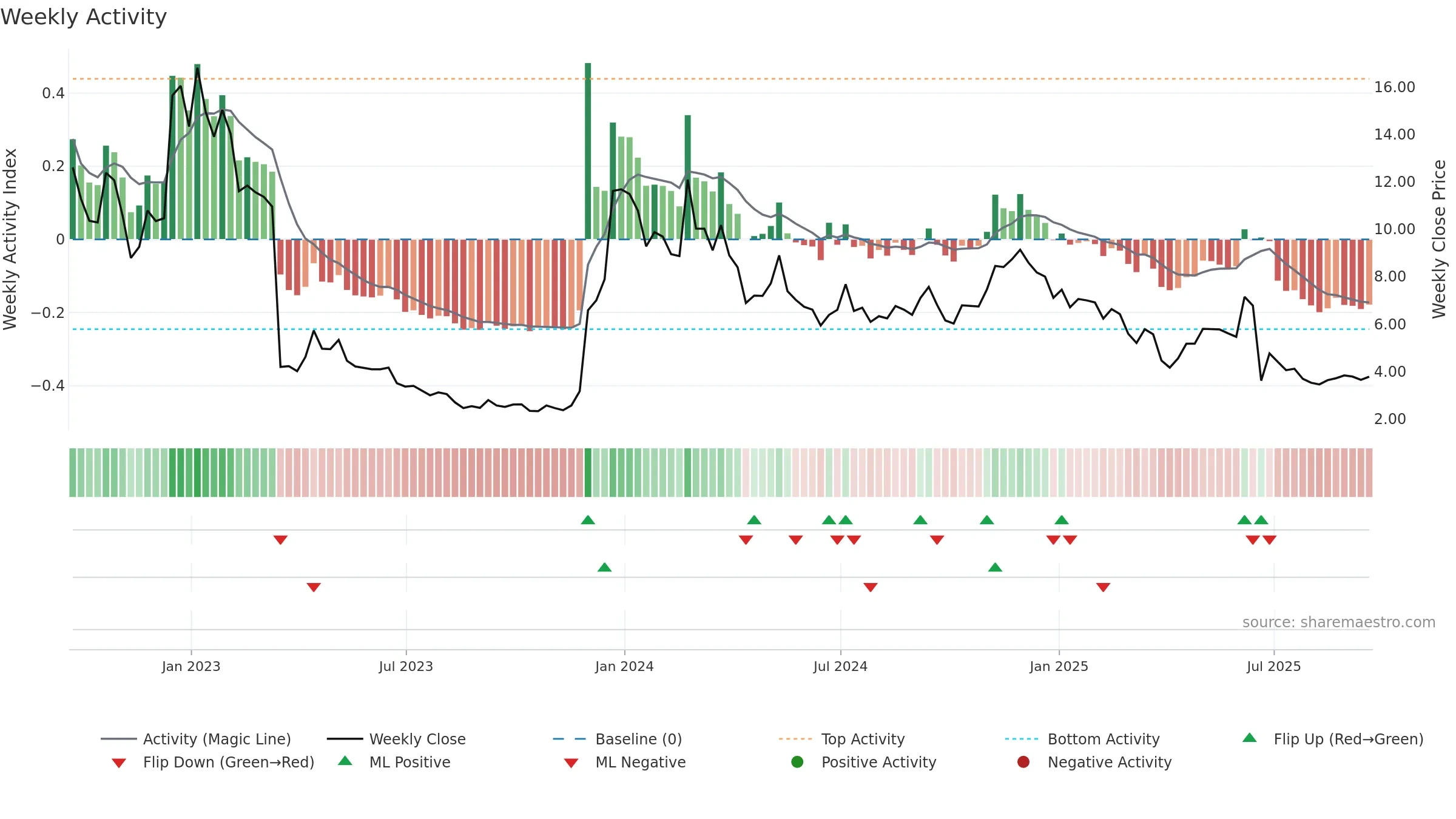This screenshot has height=819, width=1456.
Task: Click the 6.00 price axis tick label
Action: coord(1390,325)
